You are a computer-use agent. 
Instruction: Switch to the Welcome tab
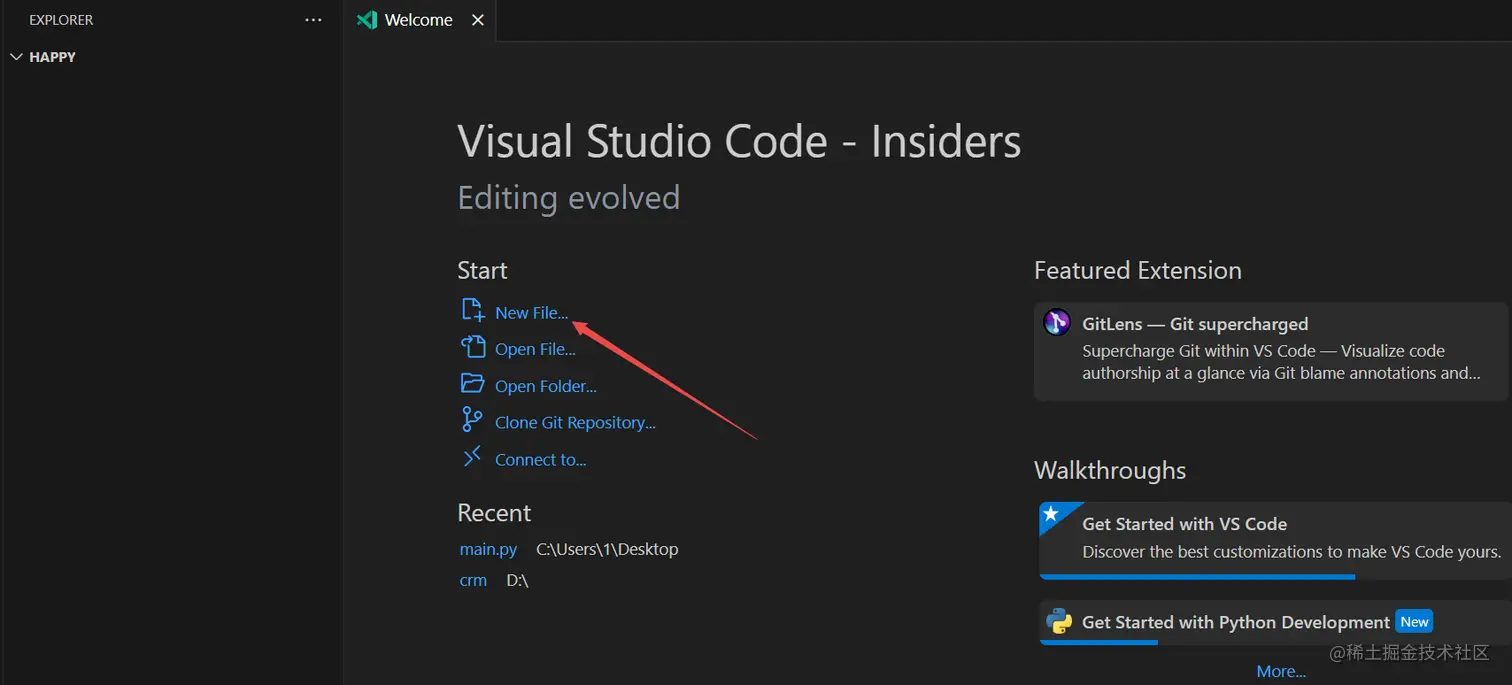(420, 20)
